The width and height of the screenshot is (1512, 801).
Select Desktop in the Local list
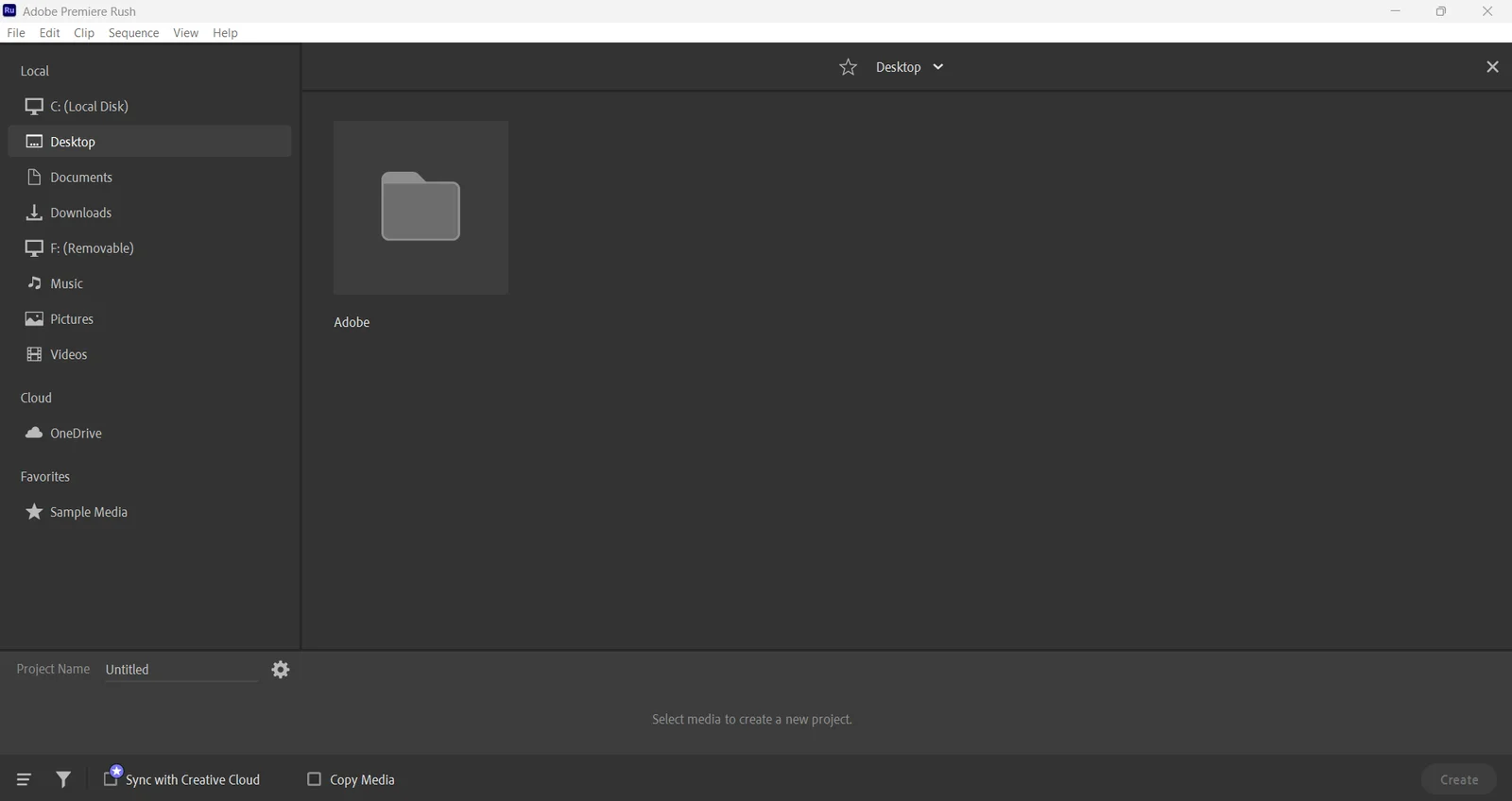(x=149, y=142)
